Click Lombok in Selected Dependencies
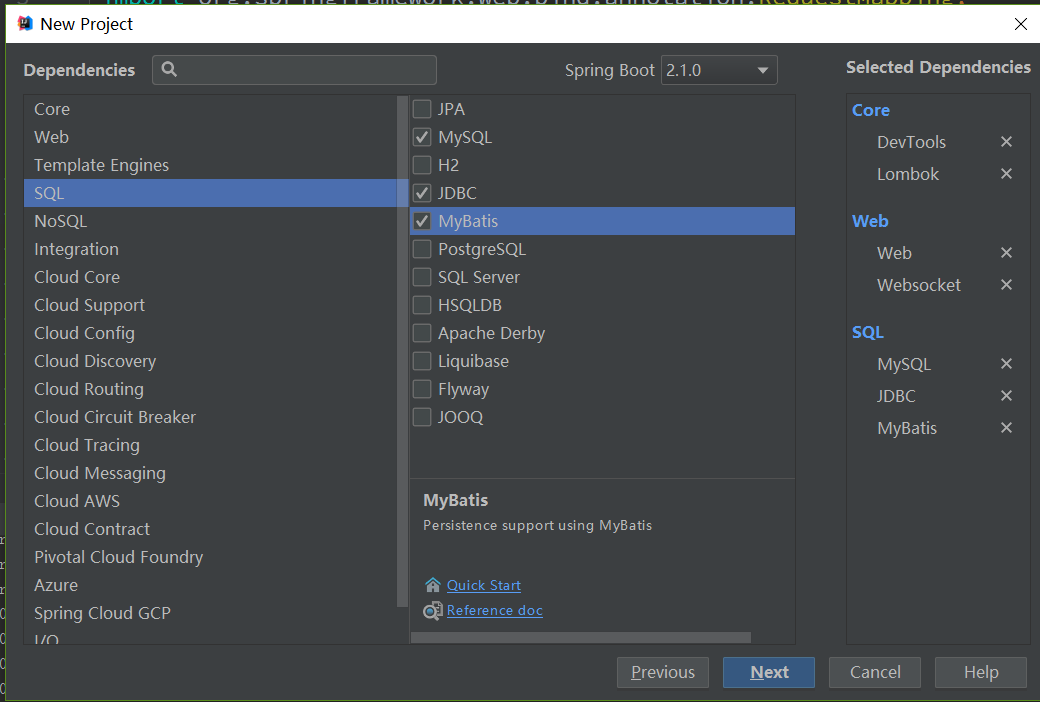Viewport: 1040px width, 702px height. (x=908, y=174)
